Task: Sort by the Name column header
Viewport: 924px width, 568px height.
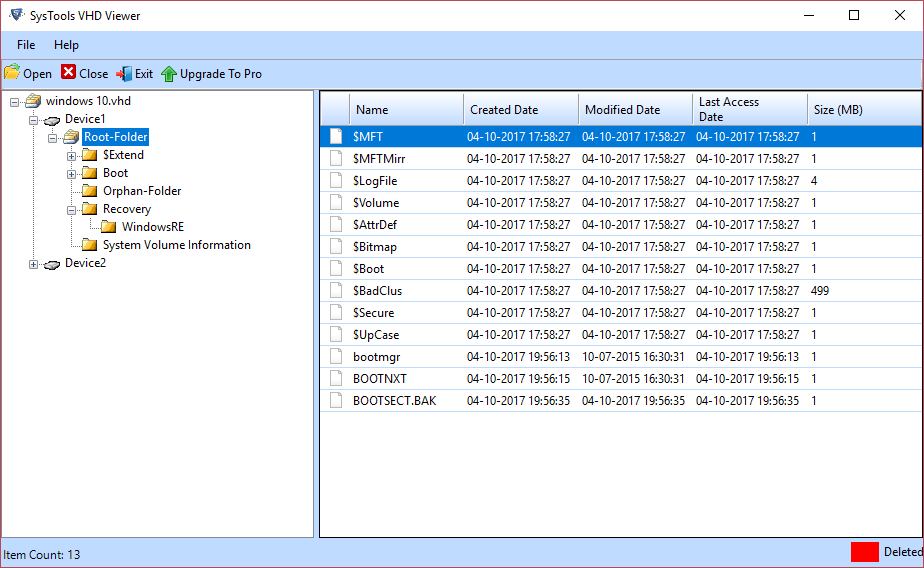Action: click(x=407, y=110)
